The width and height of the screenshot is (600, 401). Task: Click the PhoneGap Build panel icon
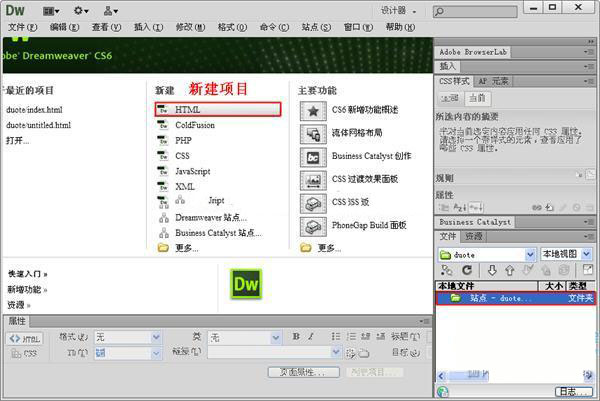pyautogui.click(x=313, y=225)
